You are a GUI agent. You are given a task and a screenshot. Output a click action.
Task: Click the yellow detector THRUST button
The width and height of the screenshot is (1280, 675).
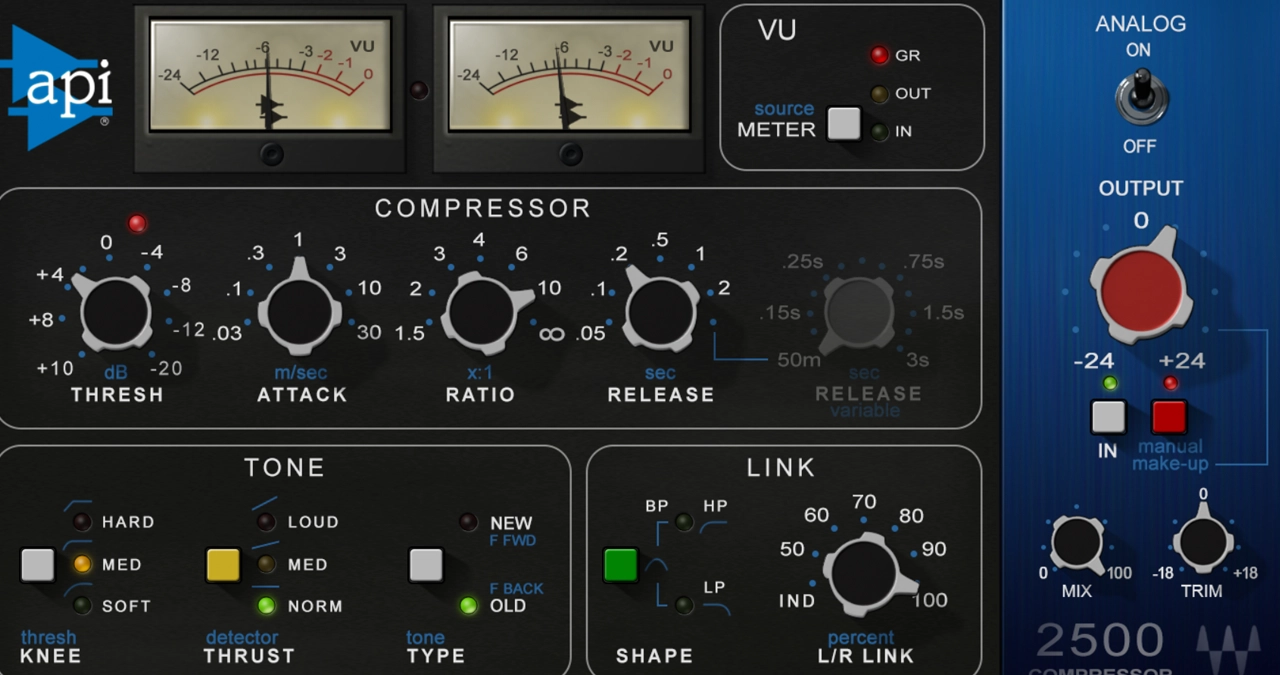(223, 564)
